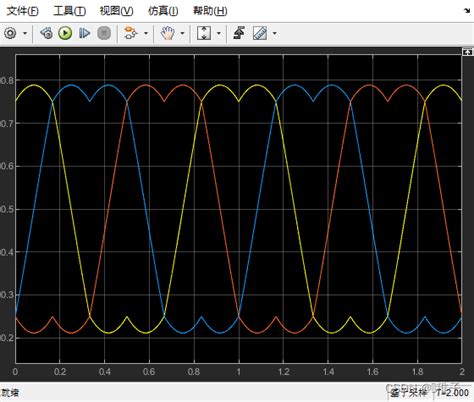
Task: Expand the measurements dropdown arrow
Action: point(275,33)
